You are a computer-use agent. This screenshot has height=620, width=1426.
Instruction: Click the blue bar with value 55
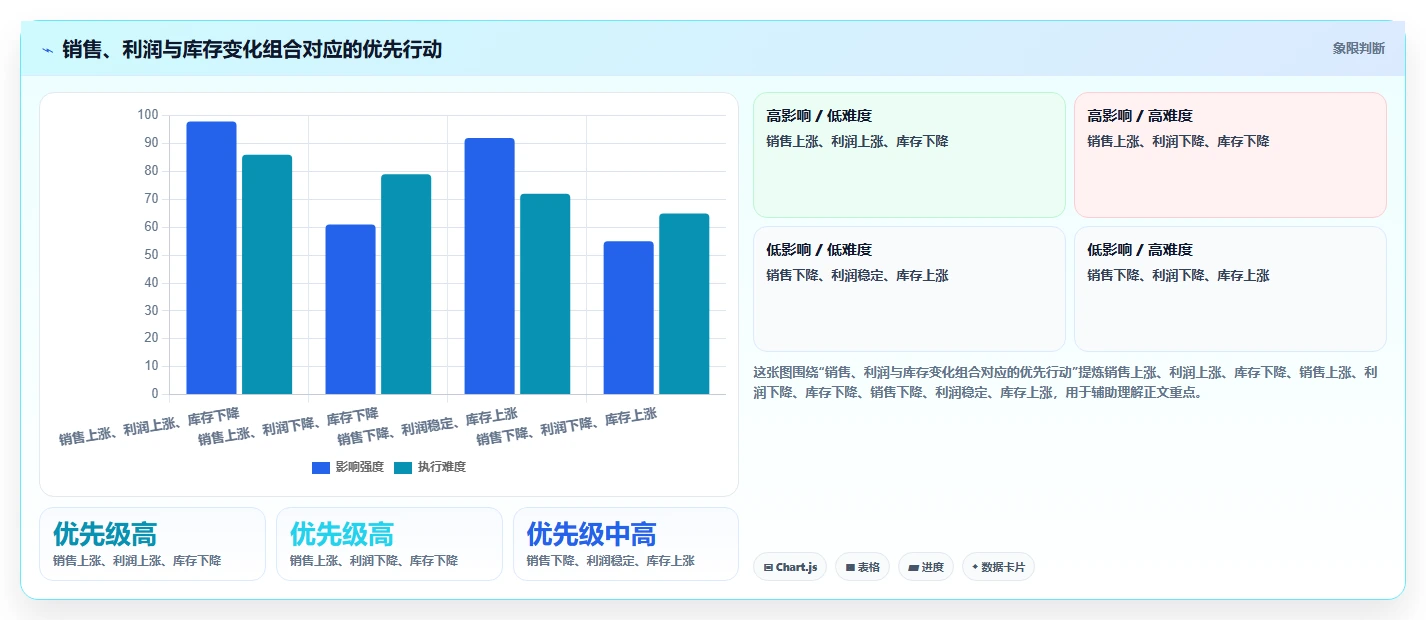pos(628,318)
